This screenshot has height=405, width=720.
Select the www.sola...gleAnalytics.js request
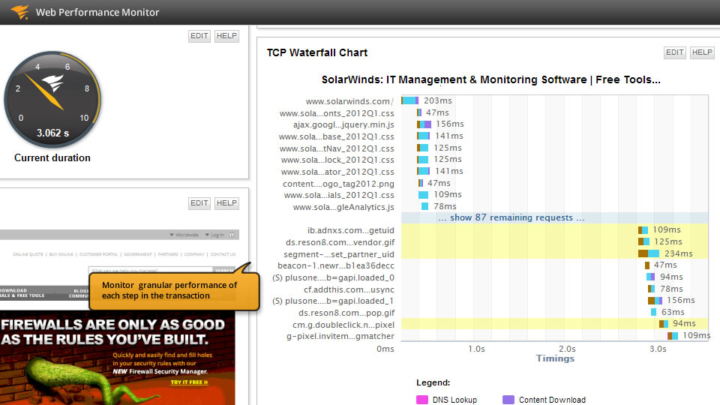(x=343, y=207)
